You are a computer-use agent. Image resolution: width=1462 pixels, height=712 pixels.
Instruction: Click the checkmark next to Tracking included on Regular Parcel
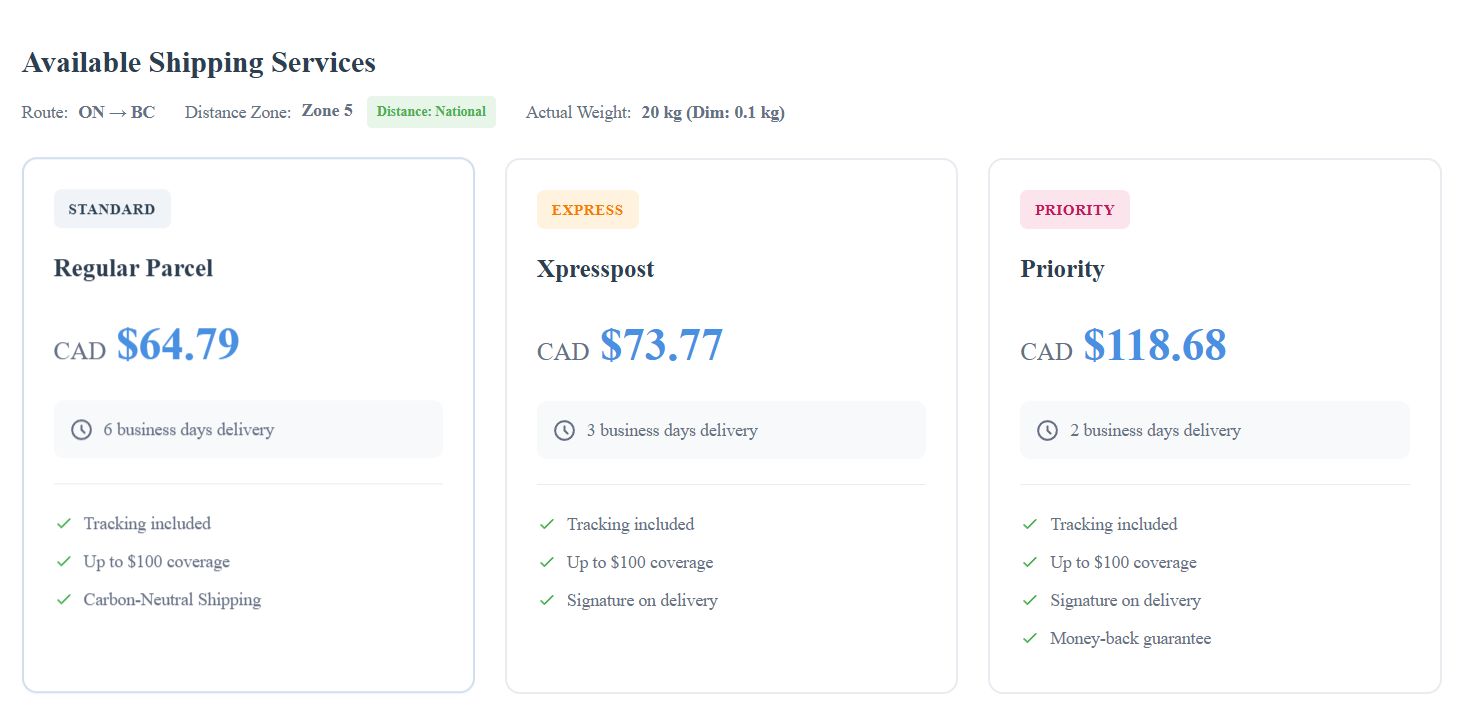pyautogui.click(x=64, y=523)
